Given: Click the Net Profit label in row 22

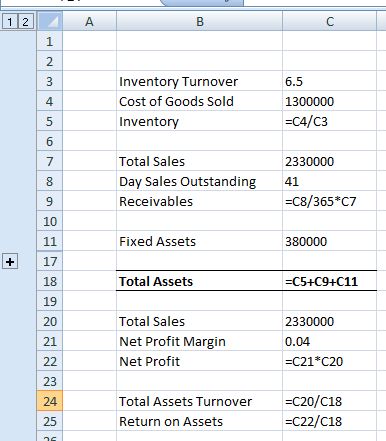Looking at the screenshot, I should [199, 361].
